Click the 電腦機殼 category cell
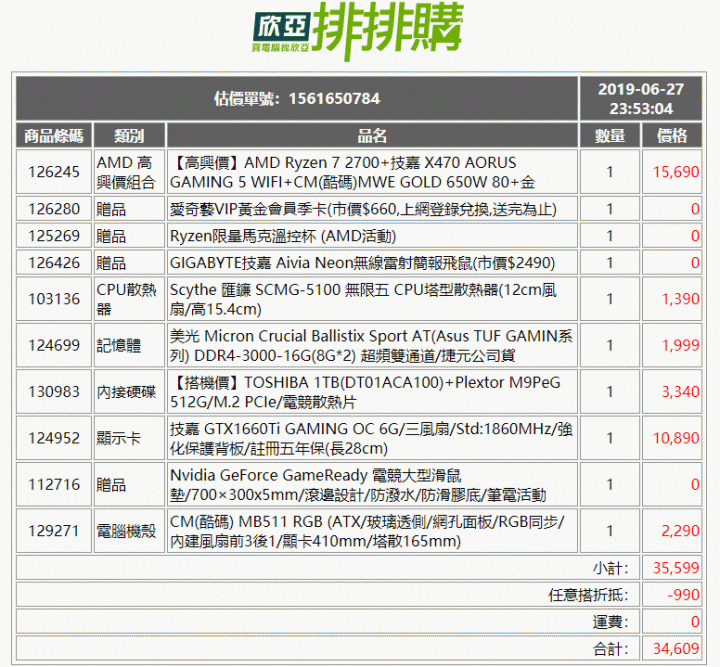 (126, 531)
